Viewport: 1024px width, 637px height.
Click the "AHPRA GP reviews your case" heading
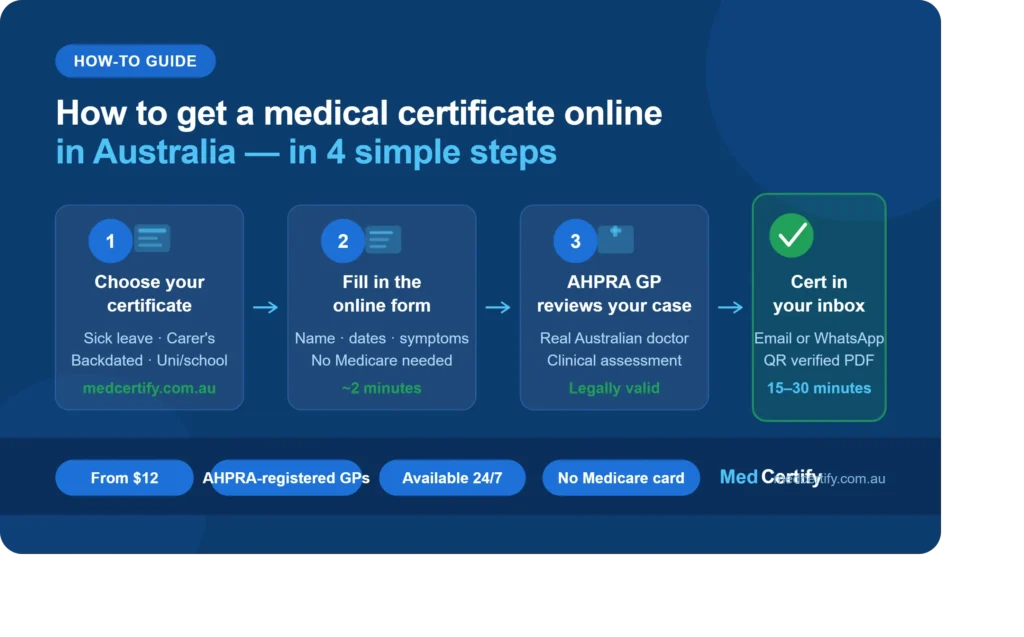[614, 293]
